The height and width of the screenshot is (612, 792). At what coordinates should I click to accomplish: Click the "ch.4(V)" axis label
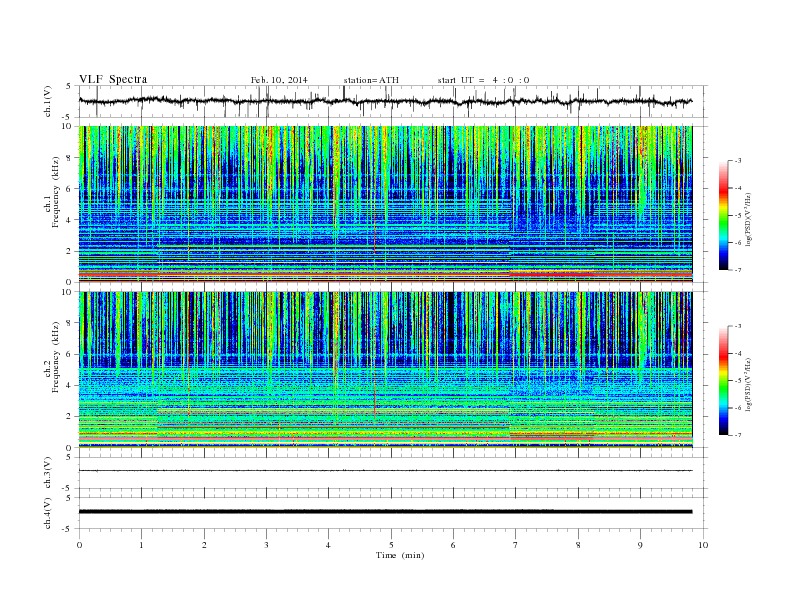(48, 513)
